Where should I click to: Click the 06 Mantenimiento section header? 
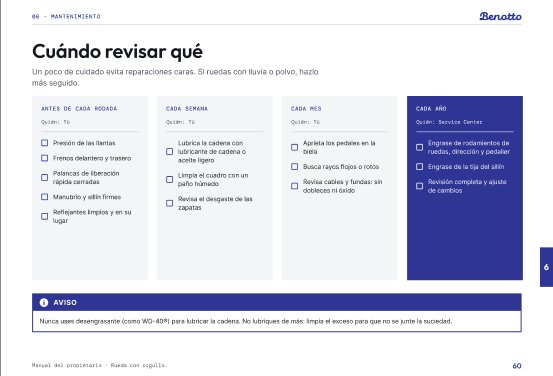click(x=66, y=17)
